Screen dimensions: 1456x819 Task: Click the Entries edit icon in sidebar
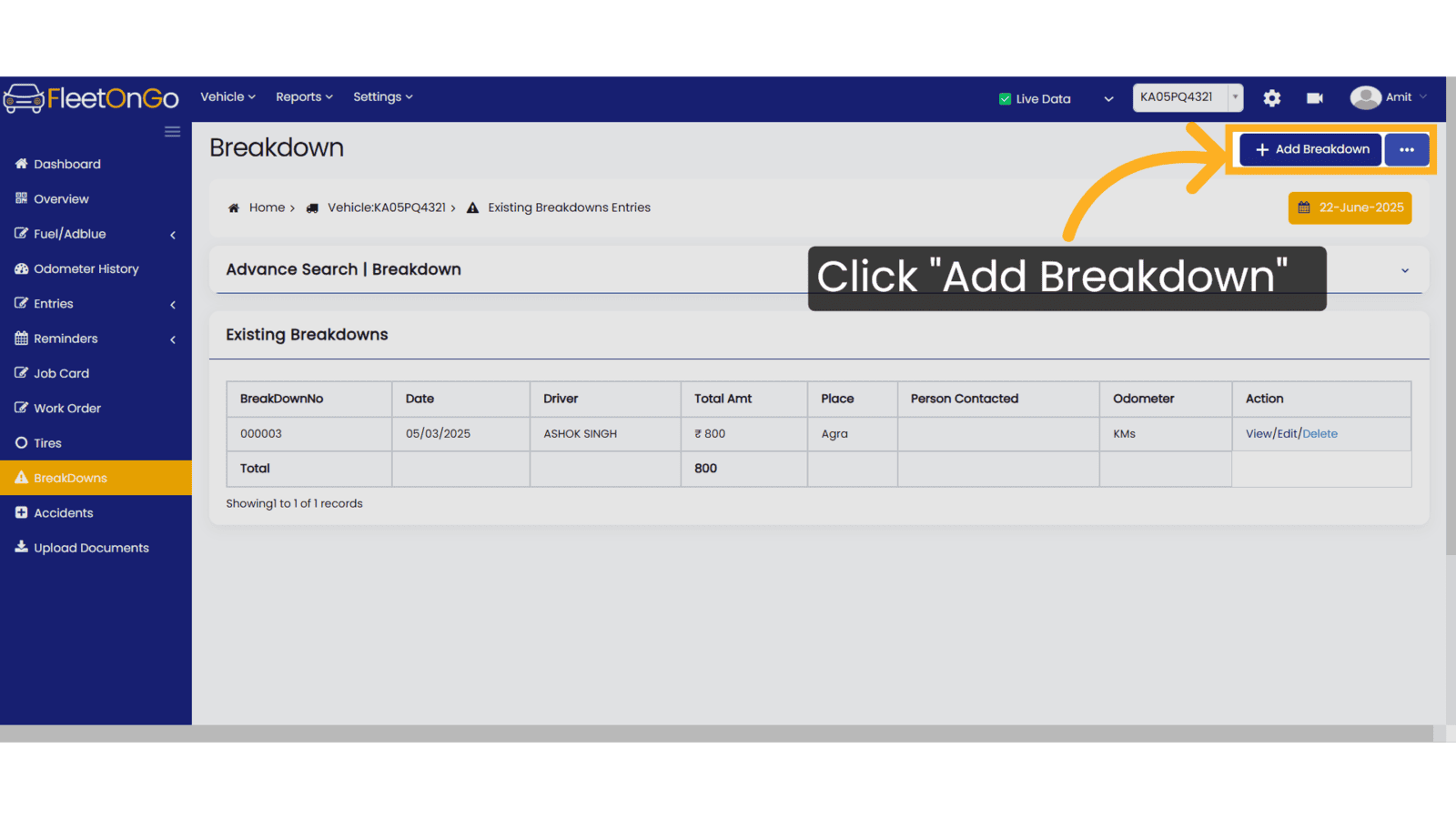[x=21, y=303]
